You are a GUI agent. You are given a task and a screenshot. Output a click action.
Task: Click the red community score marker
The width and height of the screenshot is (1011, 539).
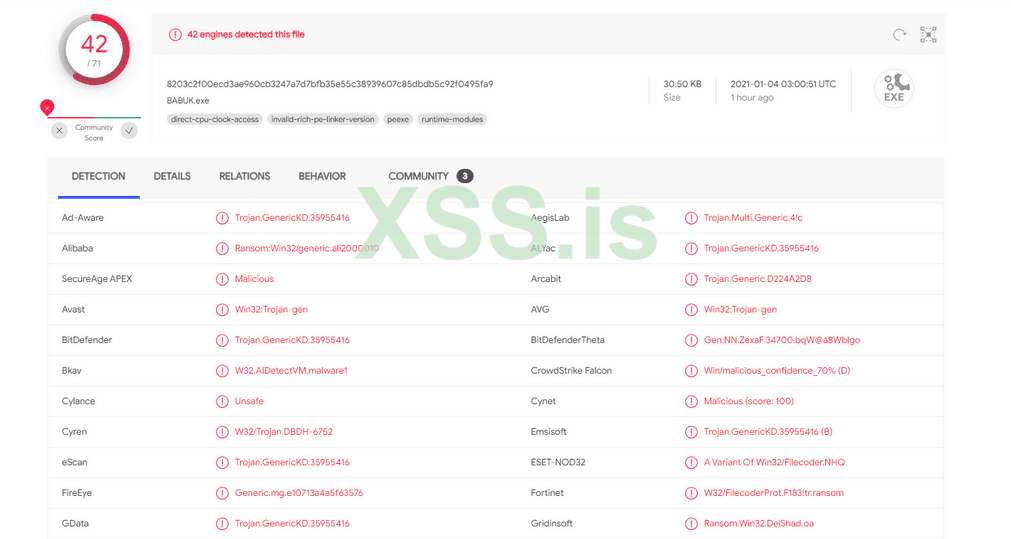(47, 107)
